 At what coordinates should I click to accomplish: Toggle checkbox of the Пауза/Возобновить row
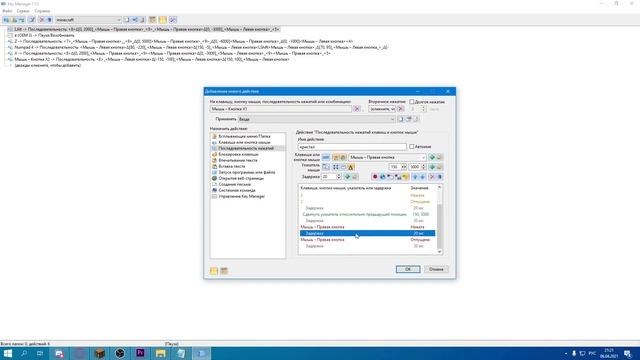tap(10, 36)
